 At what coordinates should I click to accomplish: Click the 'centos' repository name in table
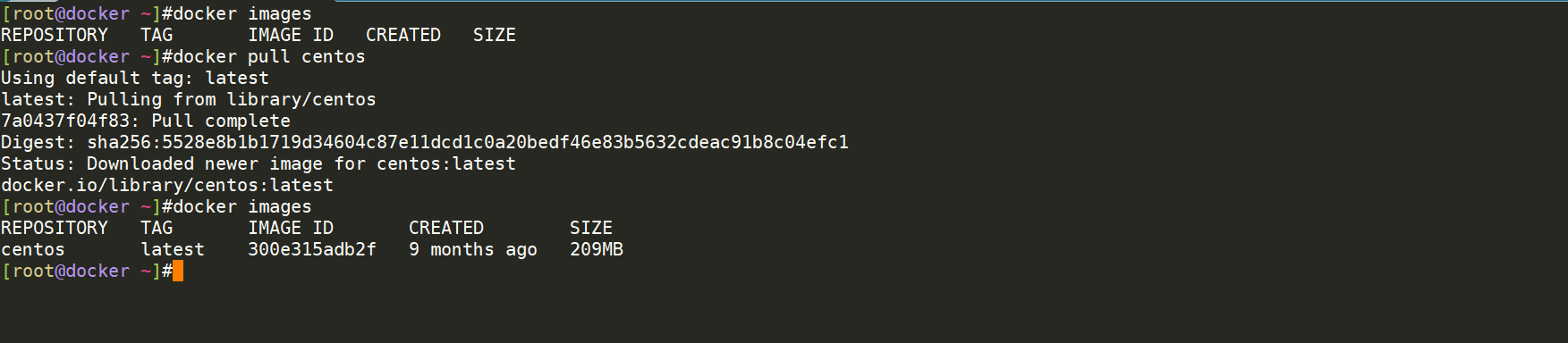point(33,249)
